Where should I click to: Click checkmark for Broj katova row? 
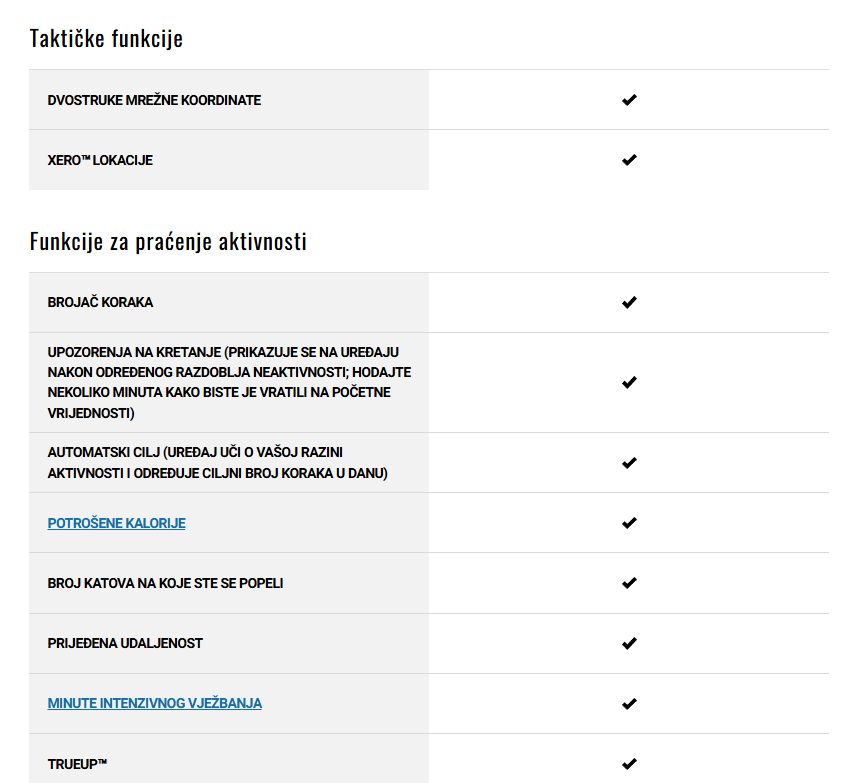point(629,583)
